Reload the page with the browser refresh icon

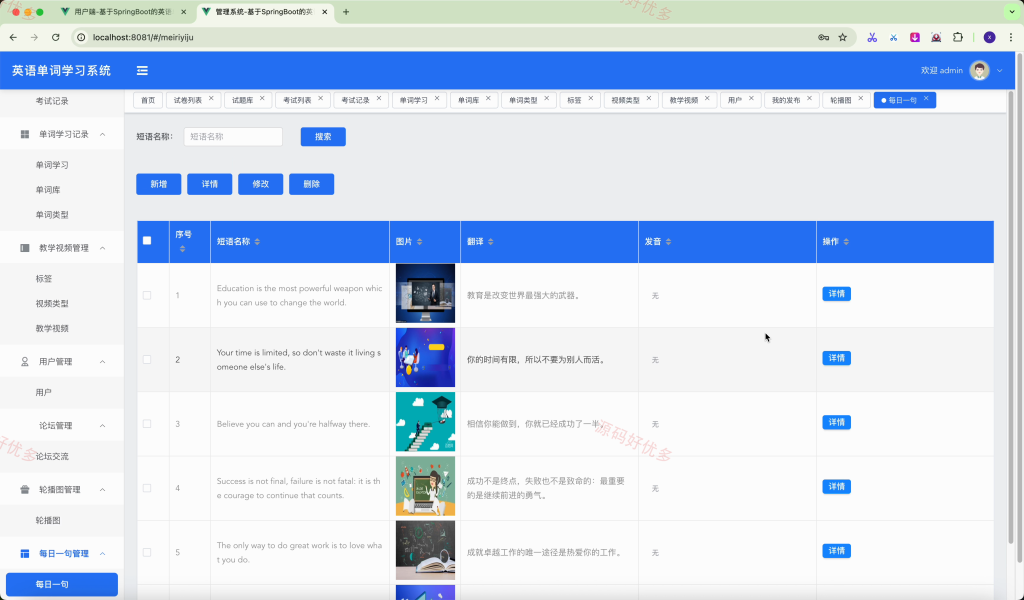(x=56, y=37)
